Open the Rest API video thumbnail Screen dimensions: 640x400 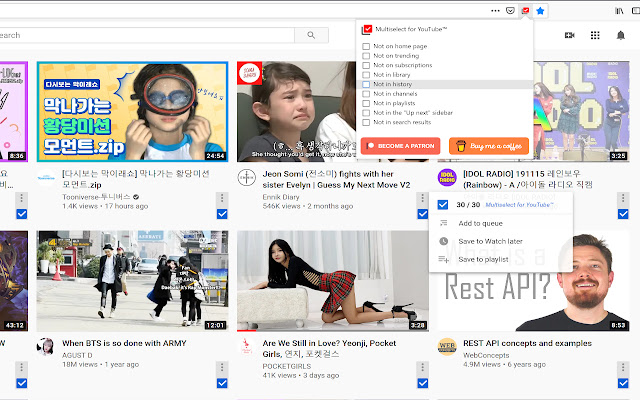pyautogui.click(x=533, y=302)
